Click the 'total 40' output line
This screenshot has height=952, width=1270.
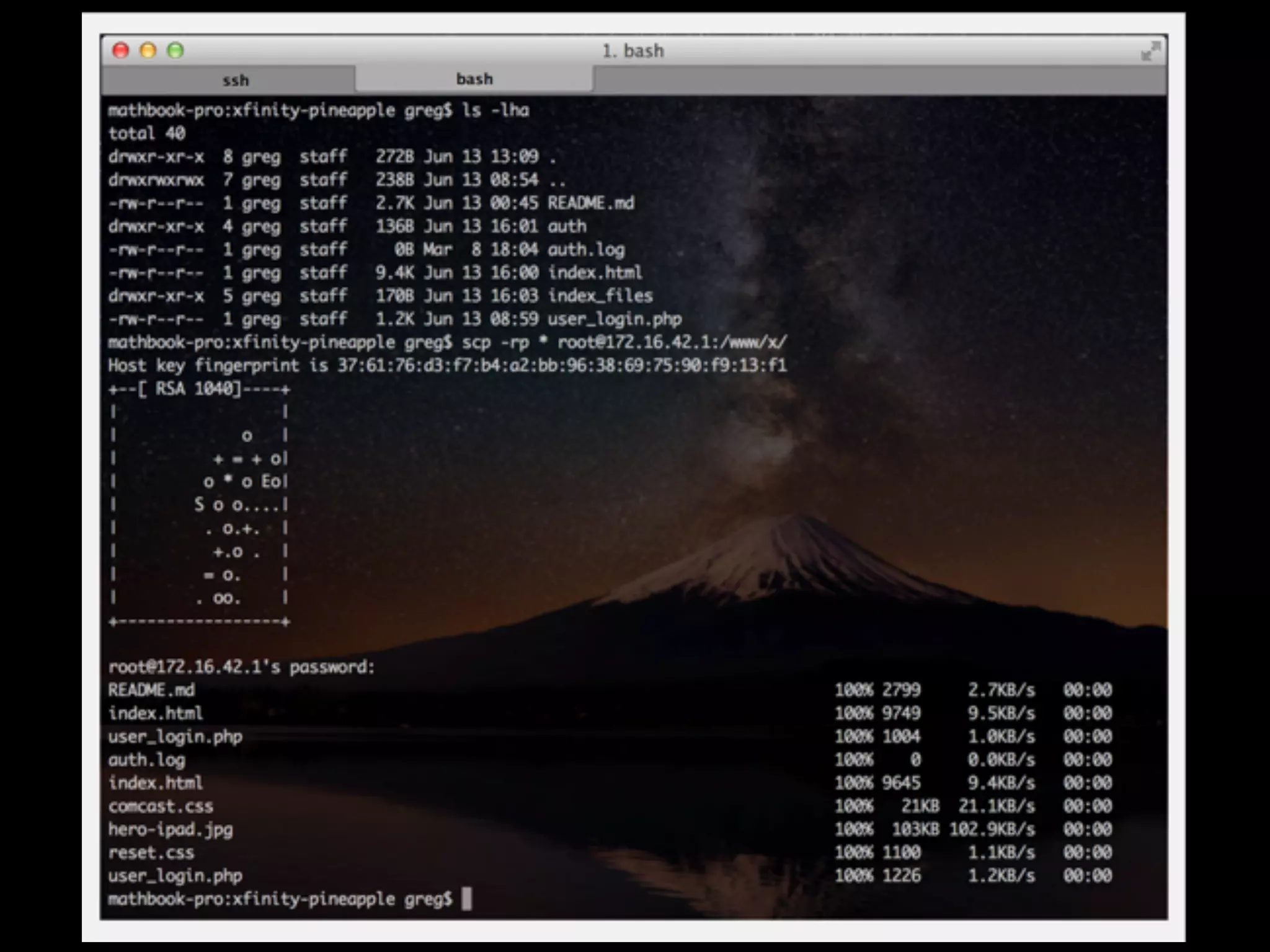coord(146,133)
